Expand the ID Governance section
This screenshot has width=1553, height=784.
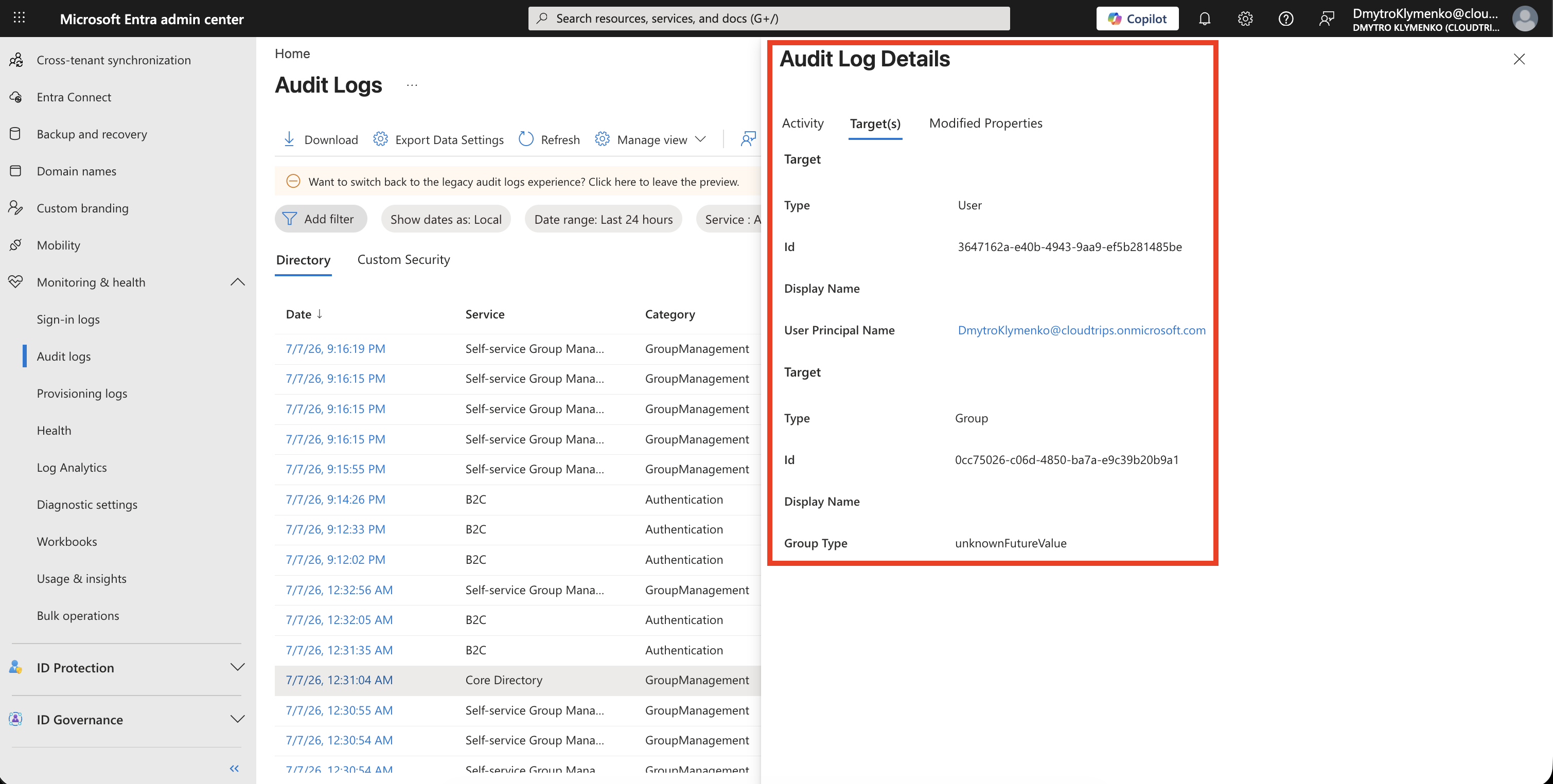238,719
